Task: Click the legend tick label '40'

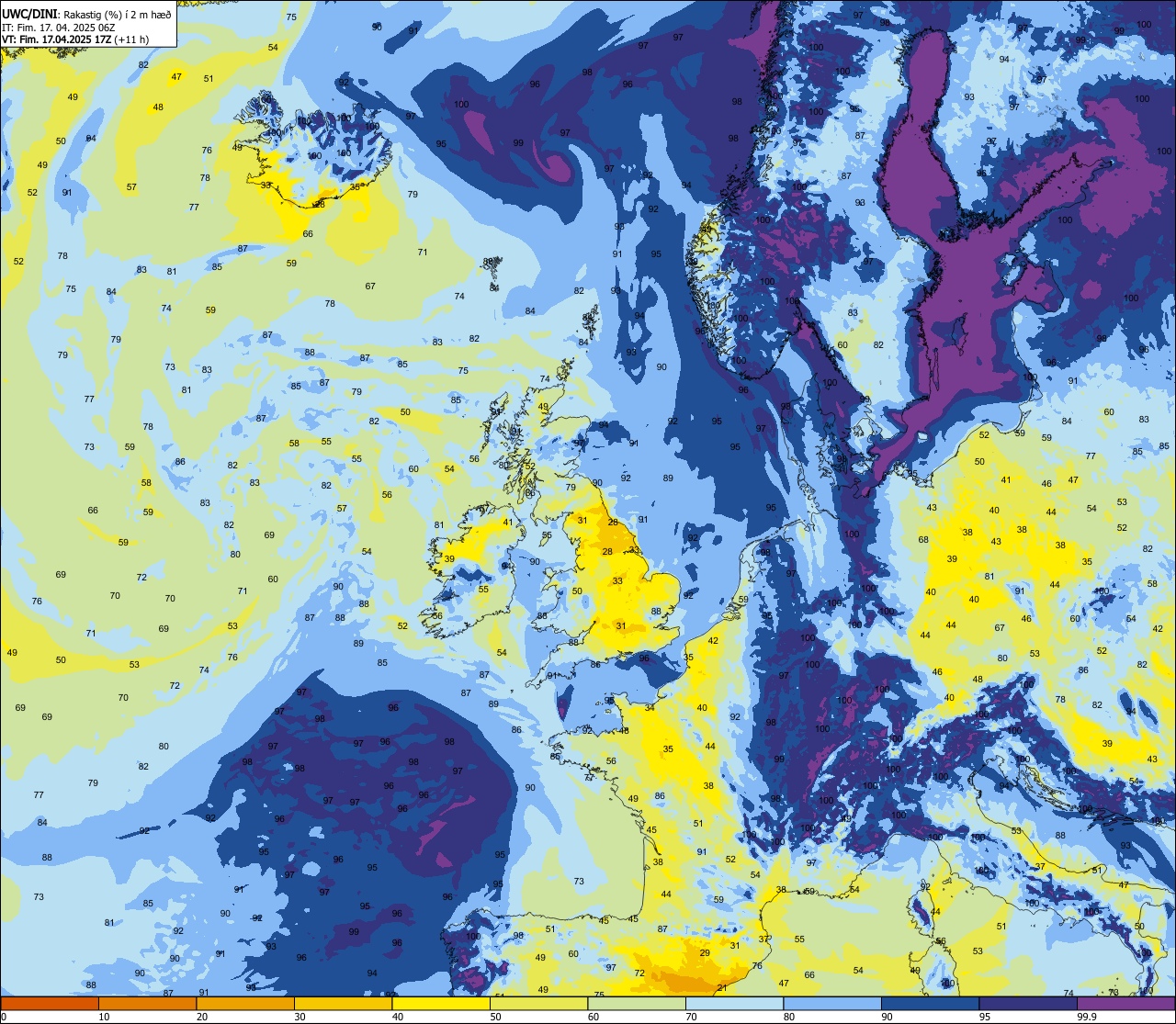Action: (x=398, y=1017)
